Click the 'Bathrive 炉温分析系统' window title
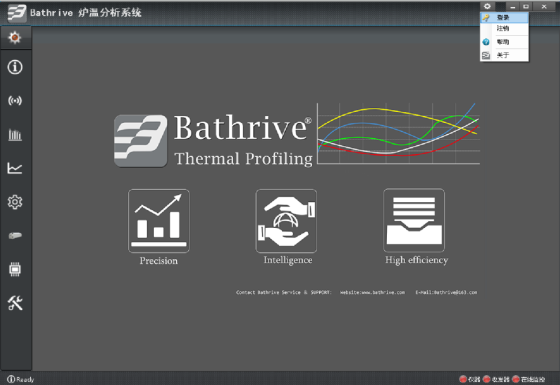Viewport: 560px width, 385px height. (86, 13)
